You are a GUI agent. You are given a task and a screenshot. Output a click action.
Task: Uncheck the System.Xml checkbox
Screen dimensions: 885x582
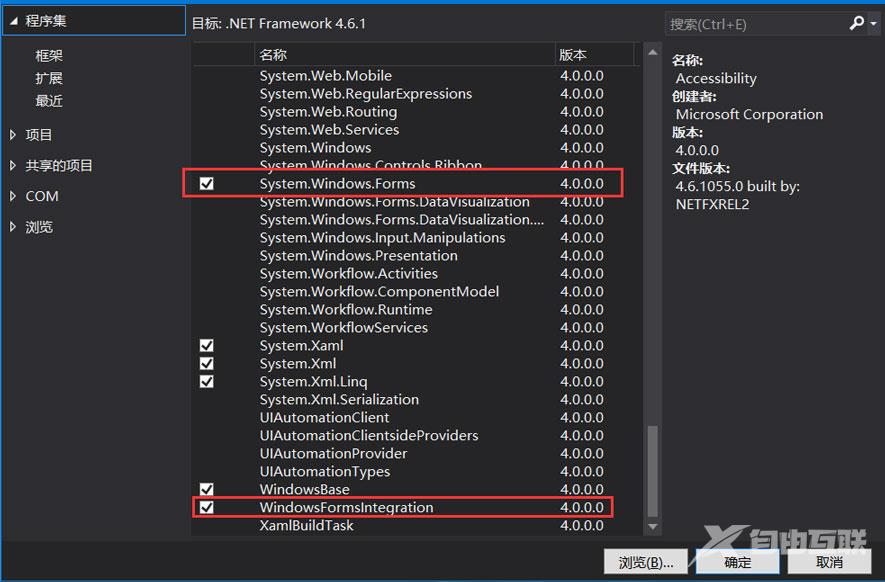[207, 364]
